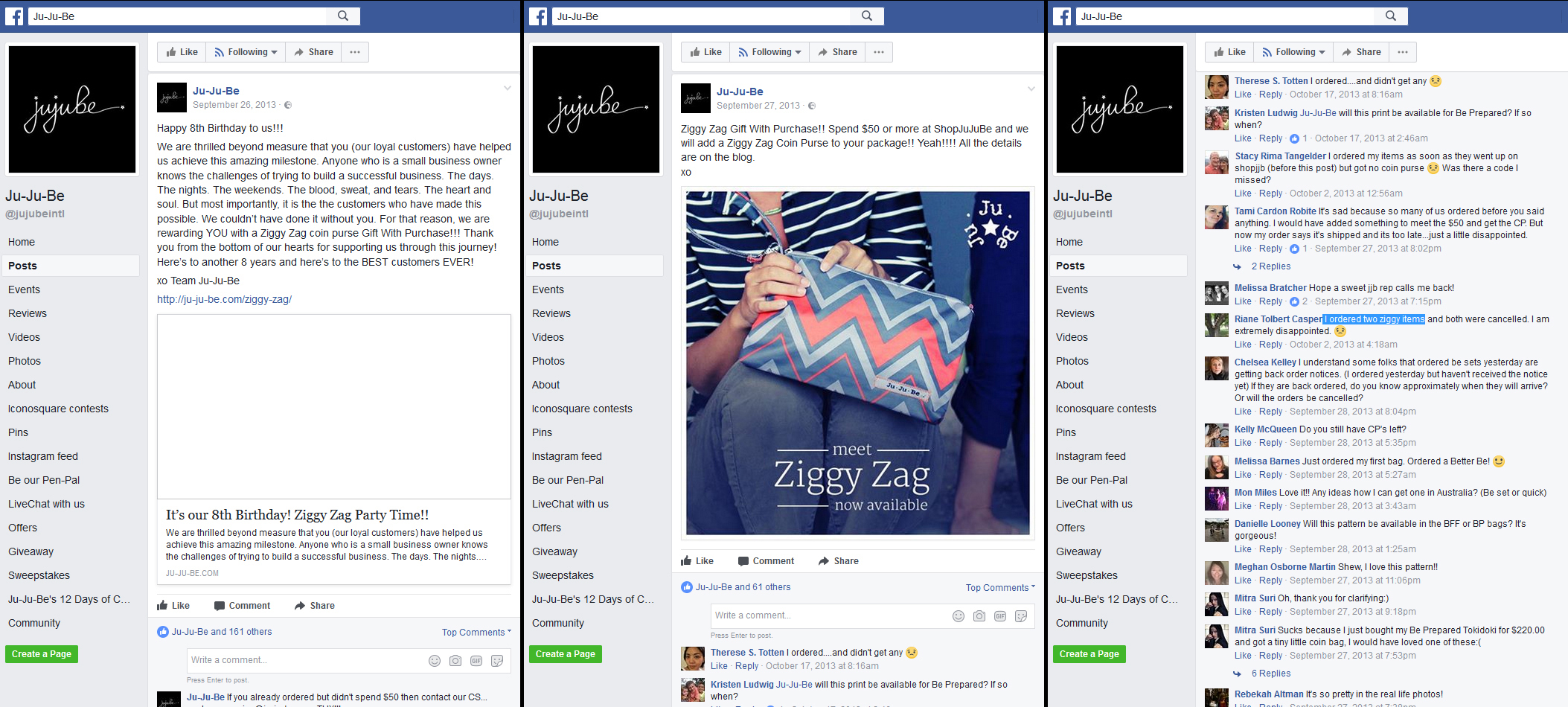Click the search magnifier icon in left panel
The height and width of the screenshot is (707, 1568).
(x=343, y=16)
